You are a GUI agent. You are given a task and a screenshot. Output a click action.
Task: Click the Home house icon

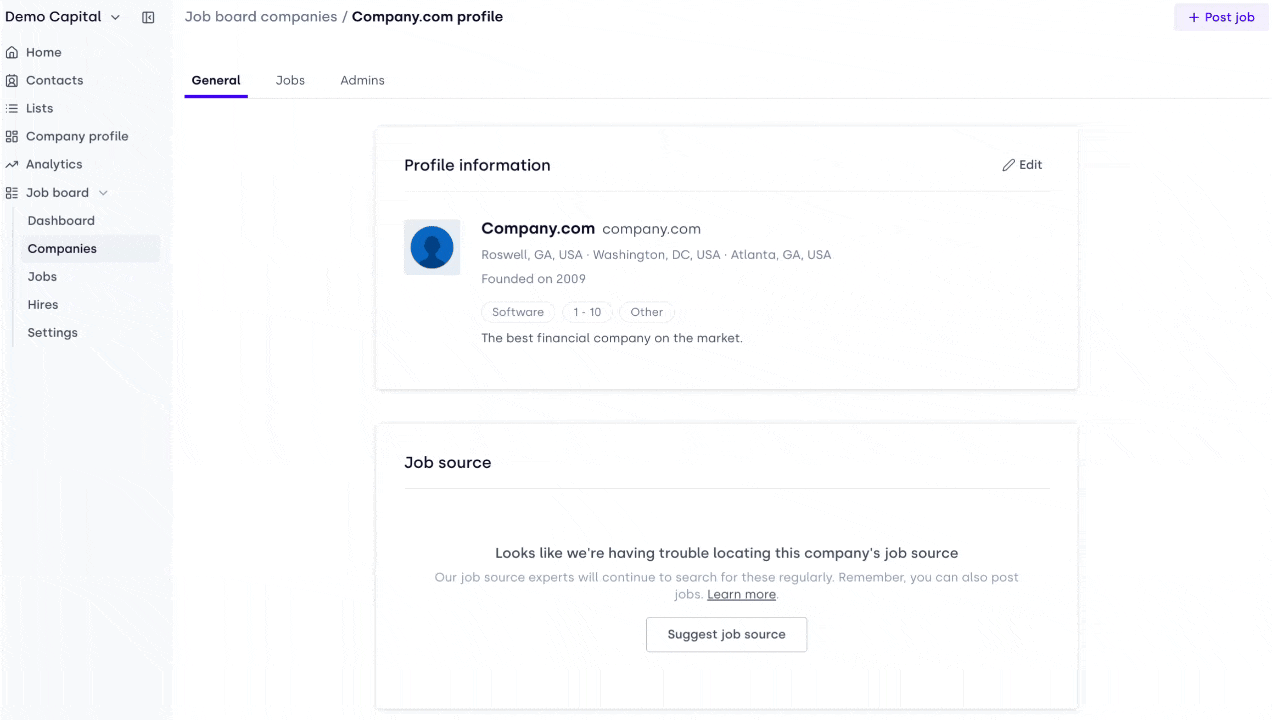click(x=12, y=52)
